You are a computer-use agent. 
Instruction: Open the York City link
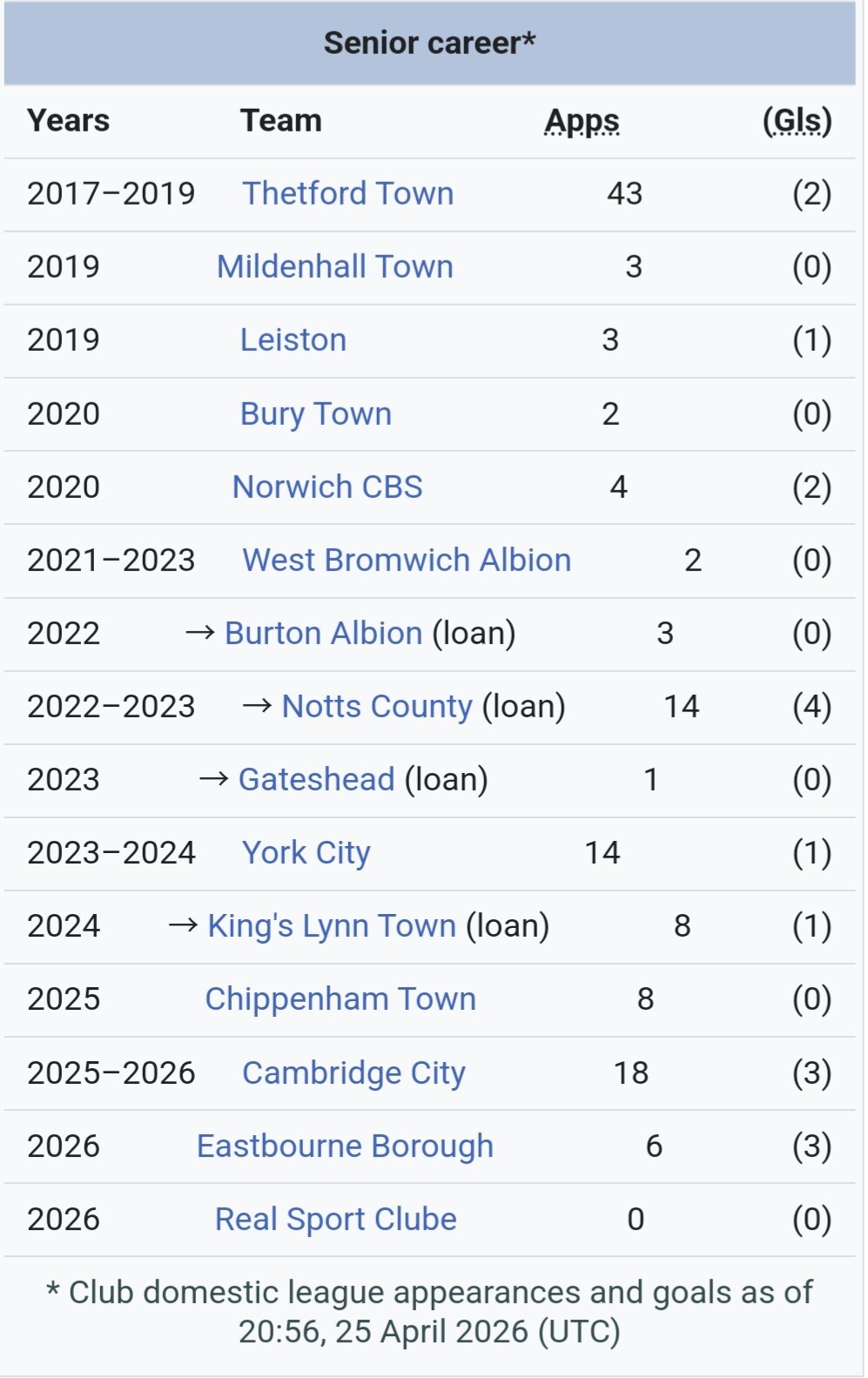coord(306,853)
